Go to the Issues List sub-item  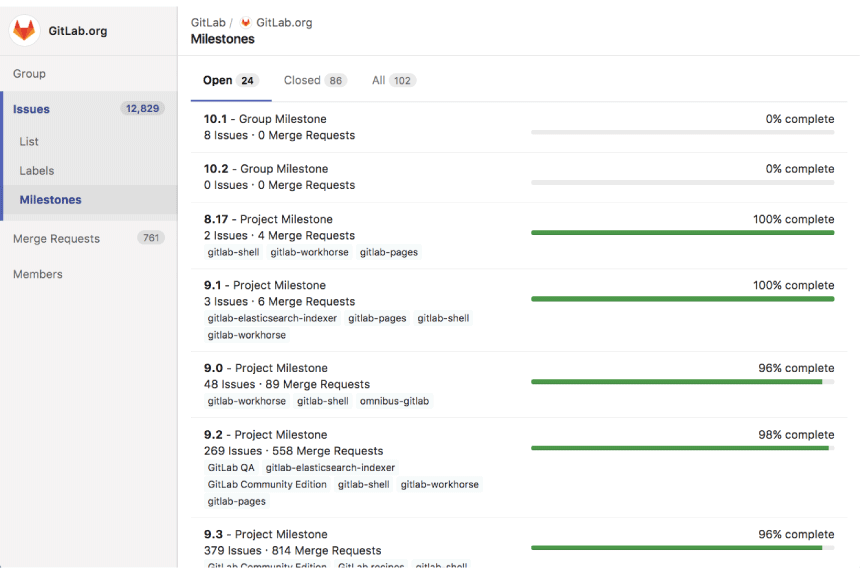29,141
